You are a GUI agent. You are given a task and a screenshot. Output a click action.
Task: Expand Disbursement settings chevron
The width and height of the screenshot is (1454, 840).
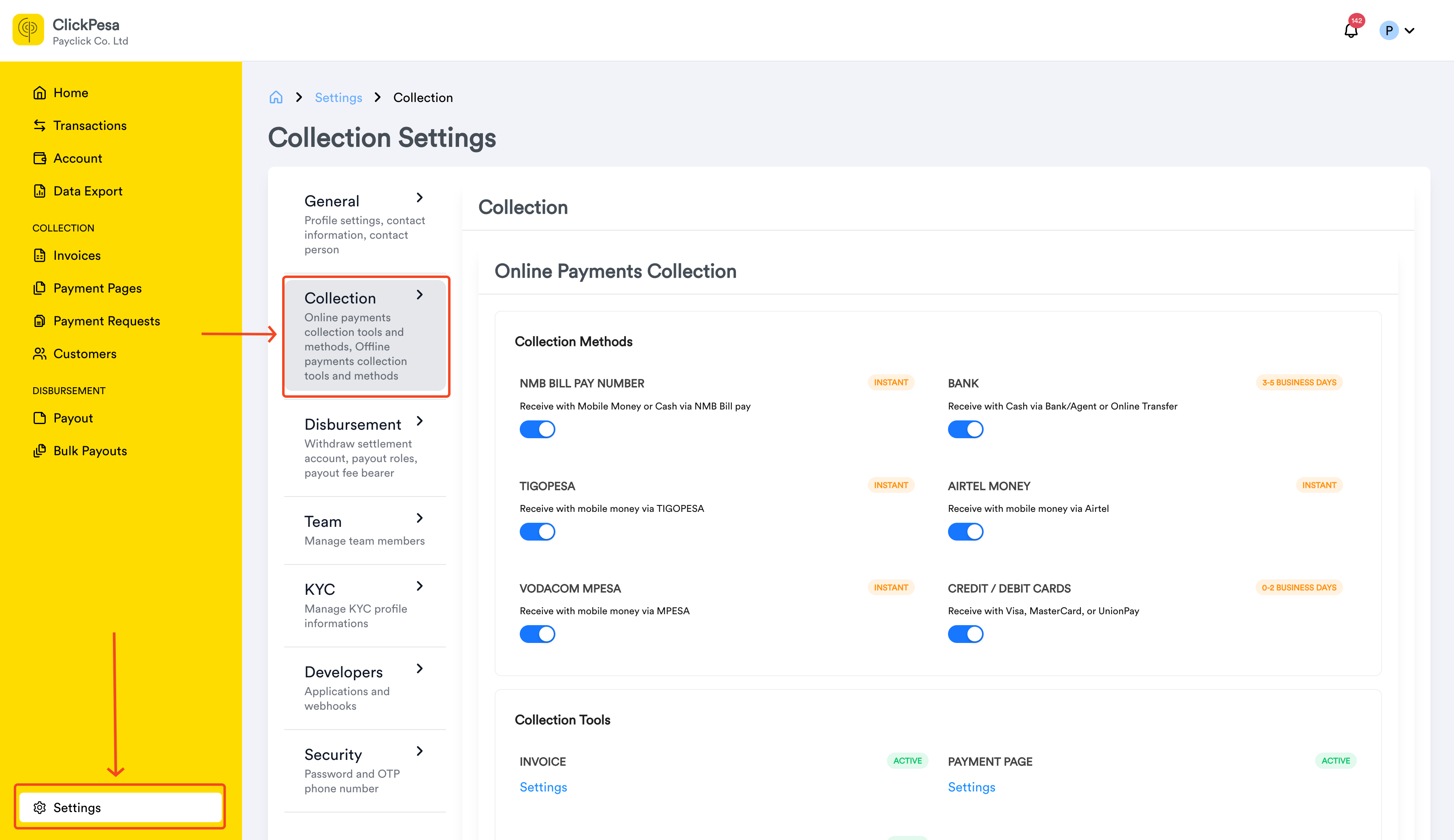419,421
